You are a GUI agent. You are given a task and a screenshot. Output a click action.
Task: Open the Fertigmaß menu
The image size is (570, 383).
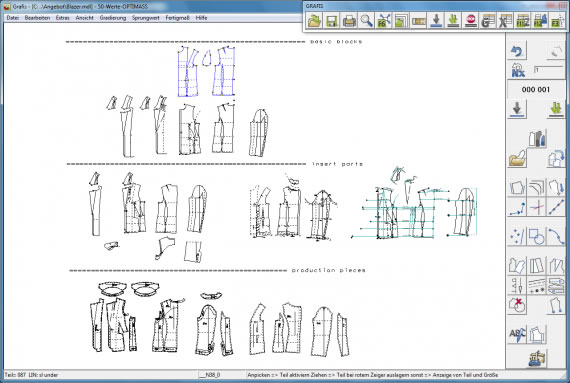[x=177, y=18]
